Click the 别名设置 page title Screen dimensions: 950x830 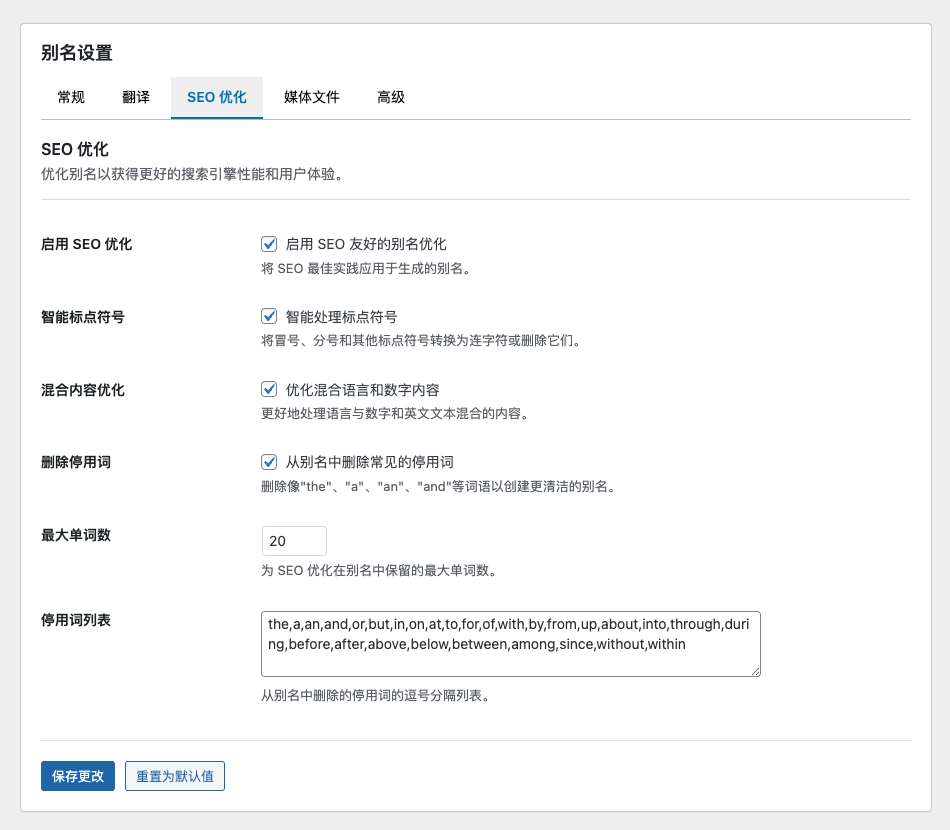coord(77,53)
